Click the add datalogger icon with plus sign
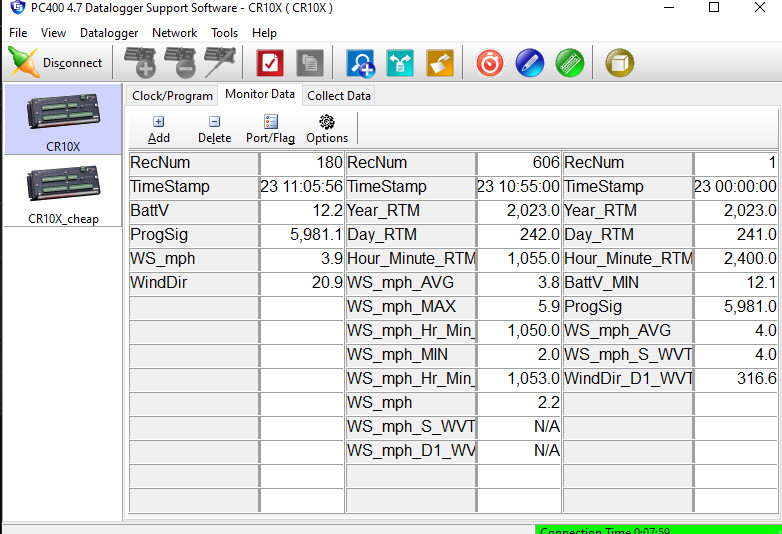782x534 pixels. (145, 63)
